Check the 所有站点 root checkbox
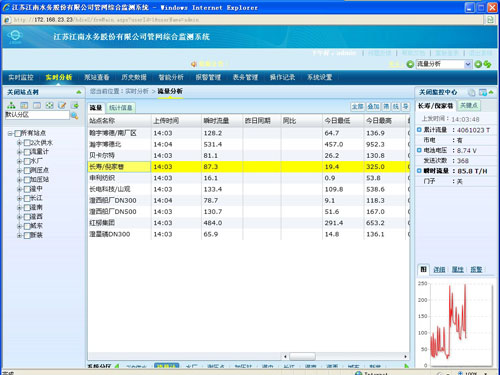 tap(18, 133)
